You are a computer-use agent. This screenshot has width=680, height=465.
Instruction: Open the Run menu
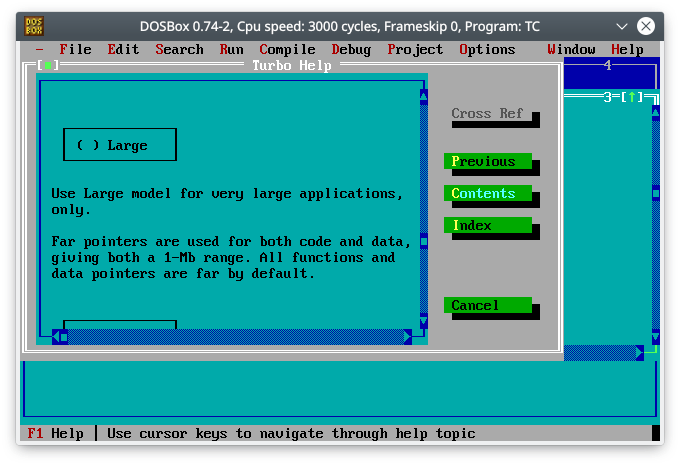232,49
